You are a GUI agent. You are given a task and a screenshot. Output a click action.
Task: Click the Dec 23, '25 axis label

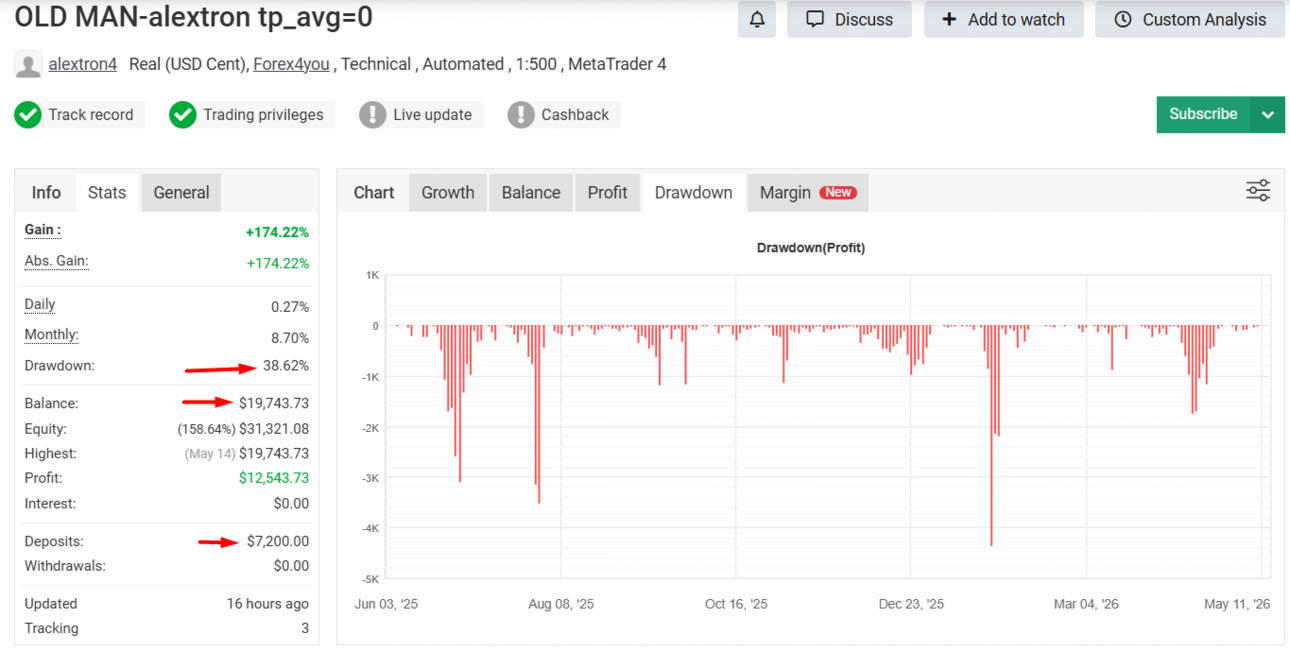point(911,604)
